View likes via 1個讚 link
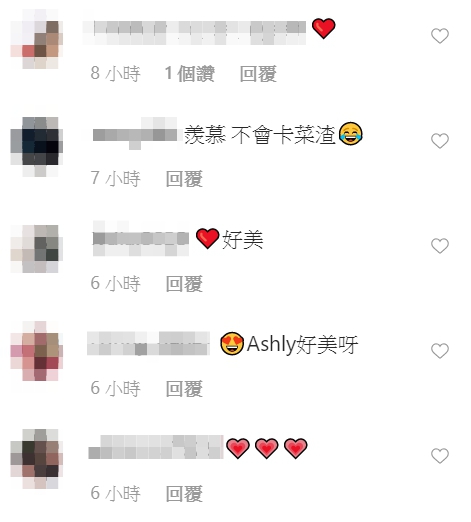The height and width of the screenshot is (522, 471). (x=190, y=74)
